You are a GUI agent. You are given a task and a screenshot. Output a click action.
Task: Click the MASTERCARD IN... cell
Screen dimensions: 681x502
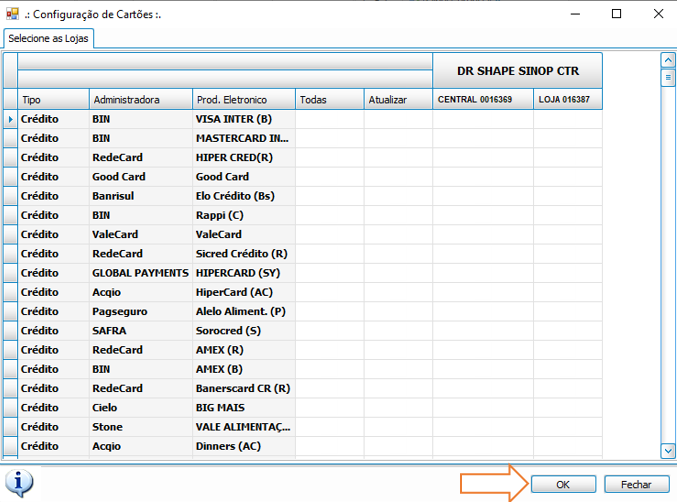[244, 138]
